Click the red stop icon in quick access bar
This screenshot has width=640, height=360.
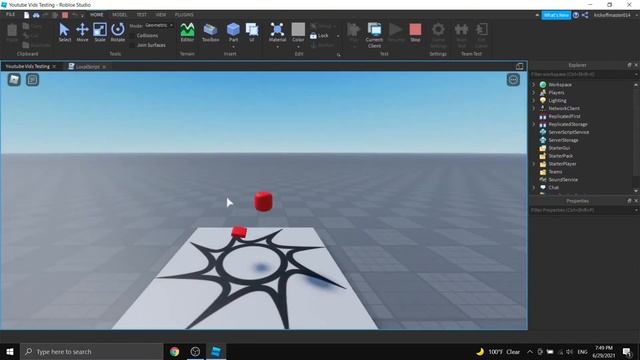click(65, 15)
